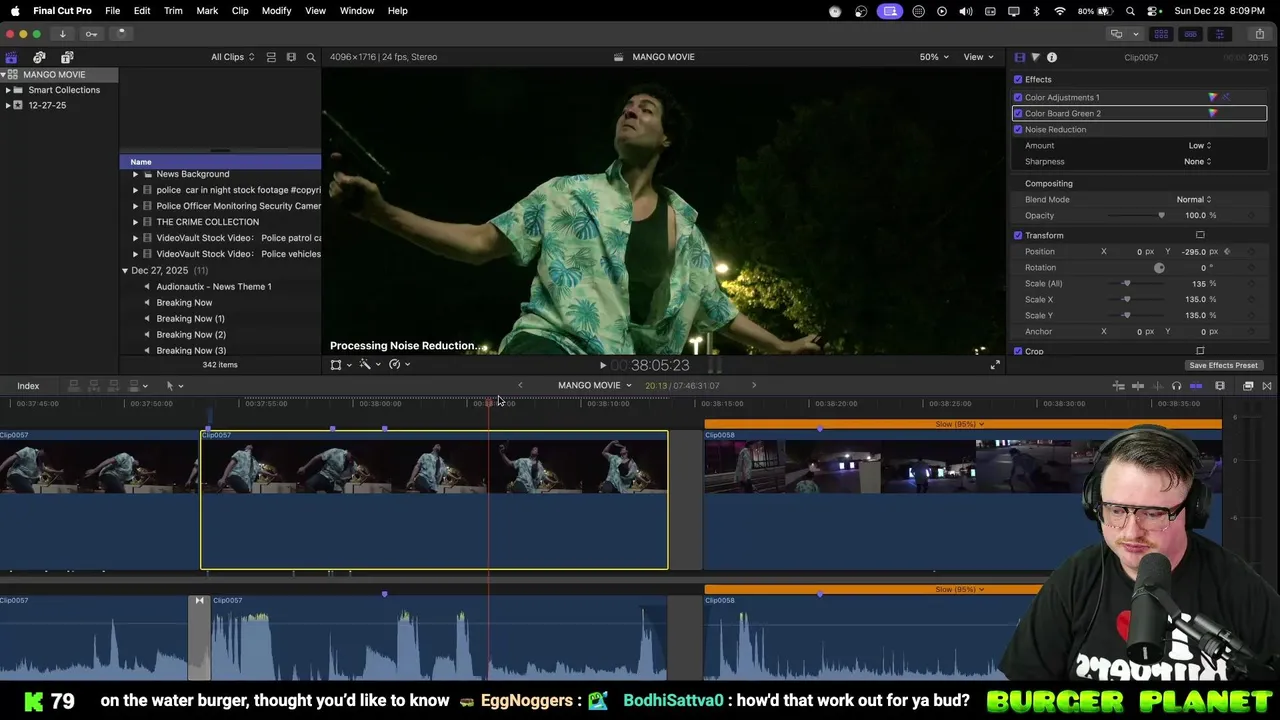
Task: Click the Position Y value field
Action: [1195, 252]
